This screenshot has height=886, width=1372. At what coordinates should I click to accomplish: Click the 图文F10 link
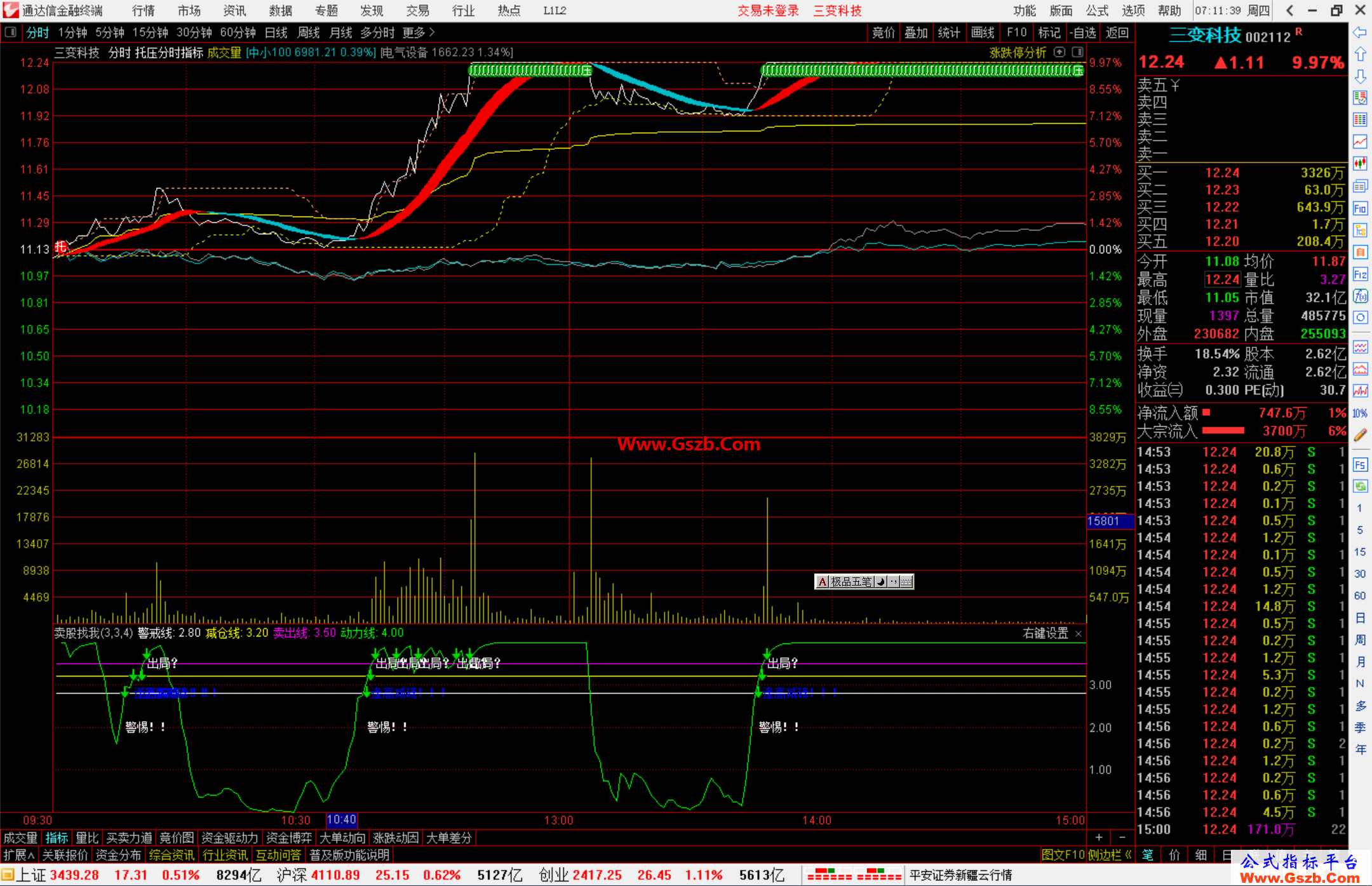[x=1063, y=855]
